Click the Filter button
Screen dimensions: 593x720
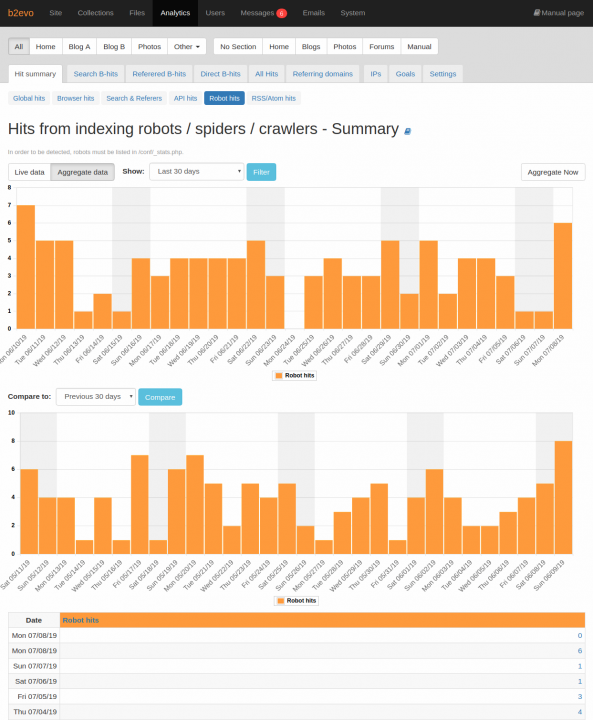tap(261, 172)
